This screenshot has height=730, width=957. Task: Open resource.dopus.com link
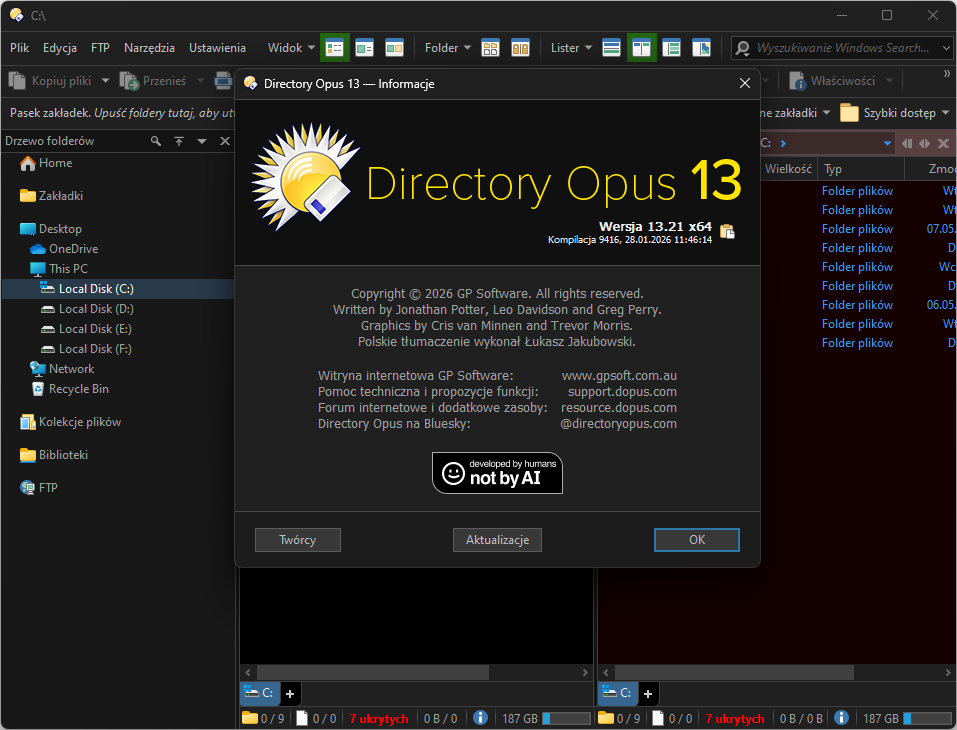click(619, 407)
